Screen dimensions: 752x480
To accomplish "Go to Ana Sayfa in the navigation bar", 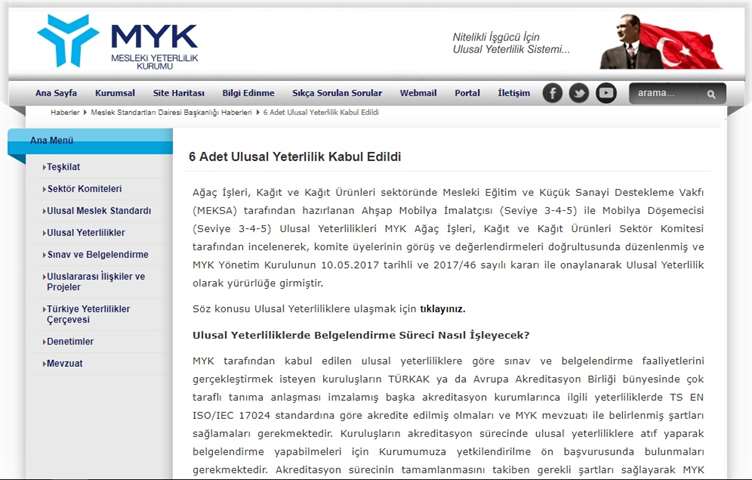I will click(56, 93).
